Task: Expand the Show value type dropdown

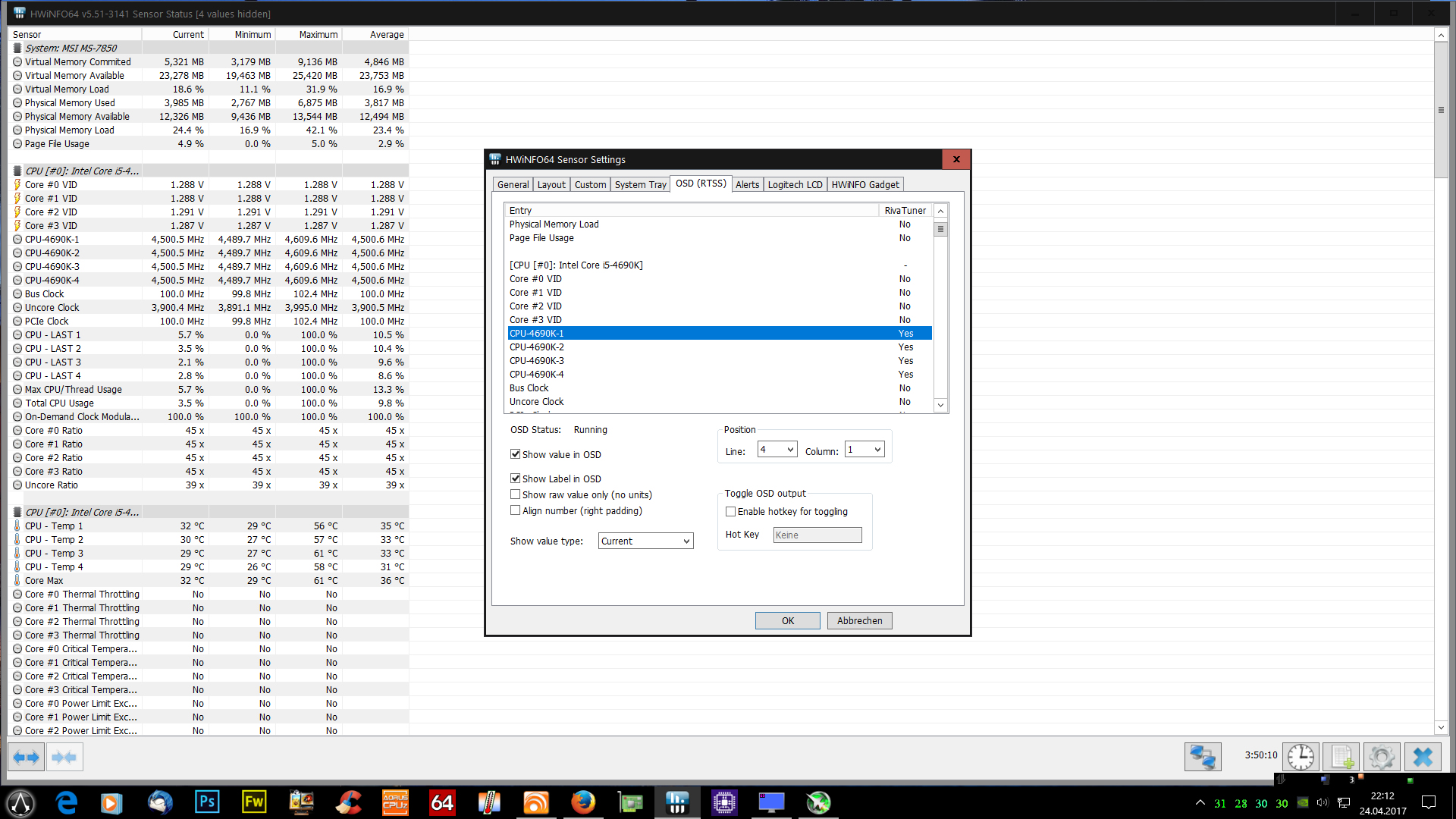Action: (x=645, y=541)
